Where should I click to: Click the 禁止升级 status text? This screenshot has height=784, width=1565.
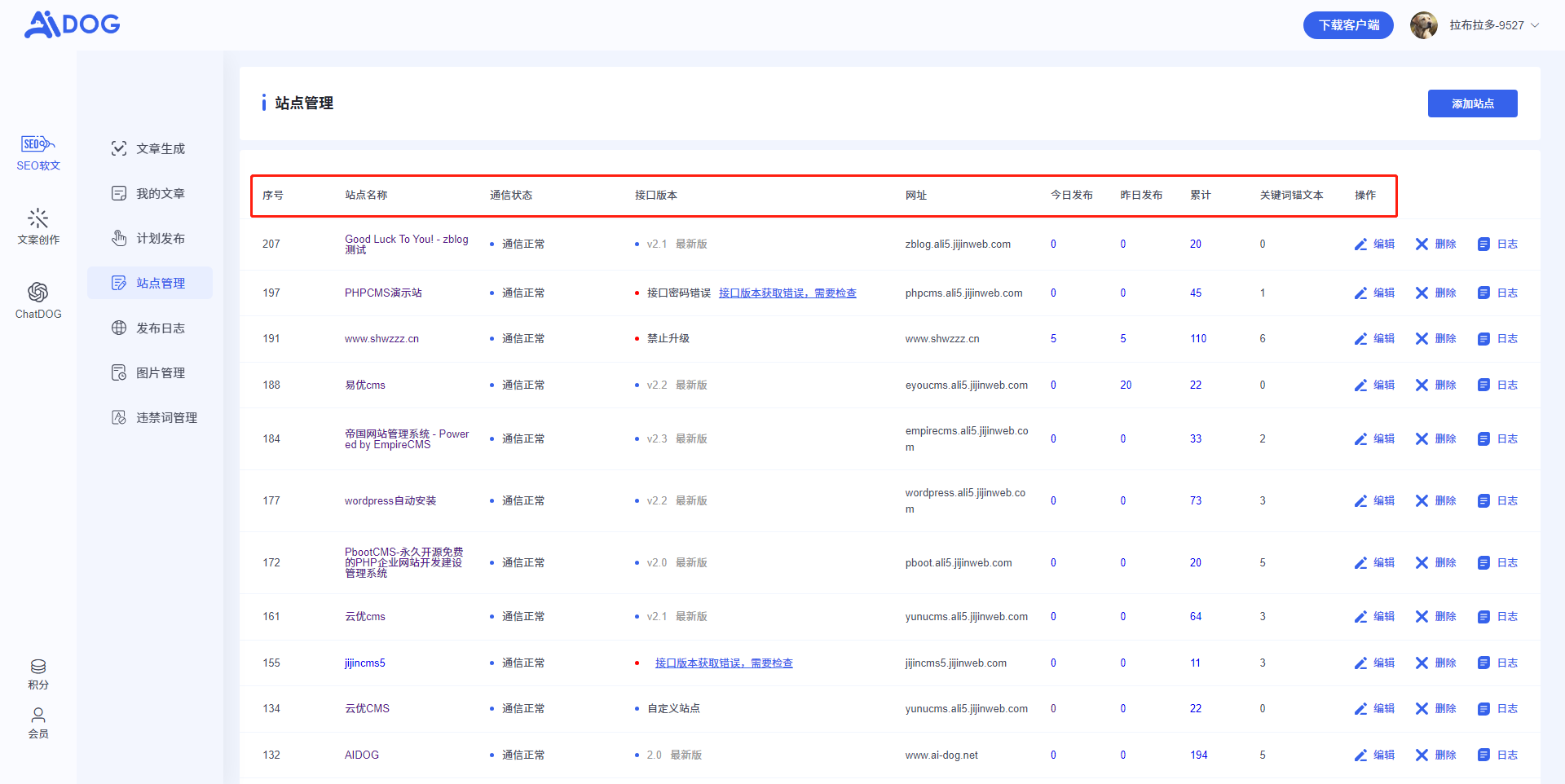(x=668, y=338)
